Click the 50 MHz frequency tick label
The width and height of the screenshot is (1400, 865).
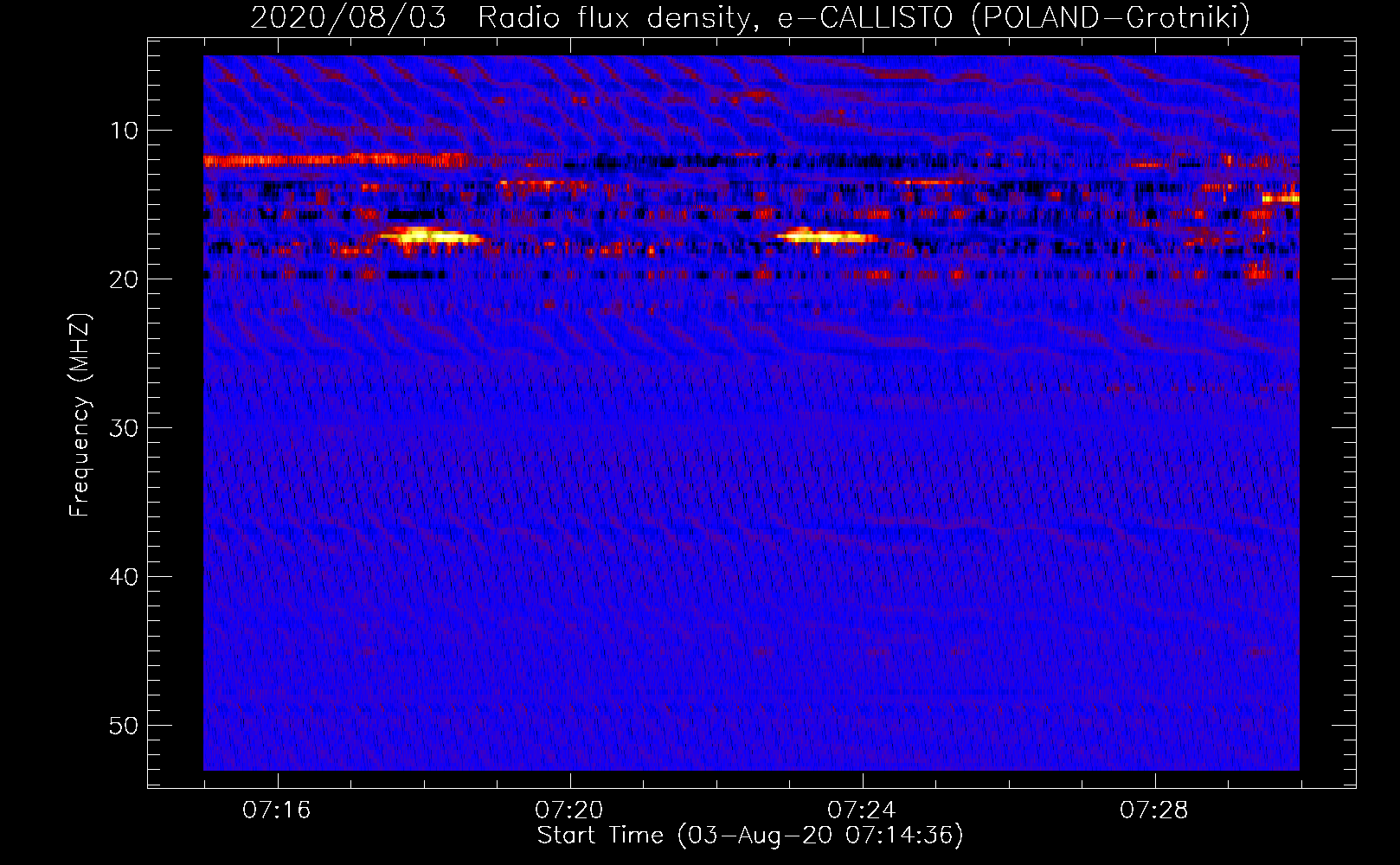[124, 726]
